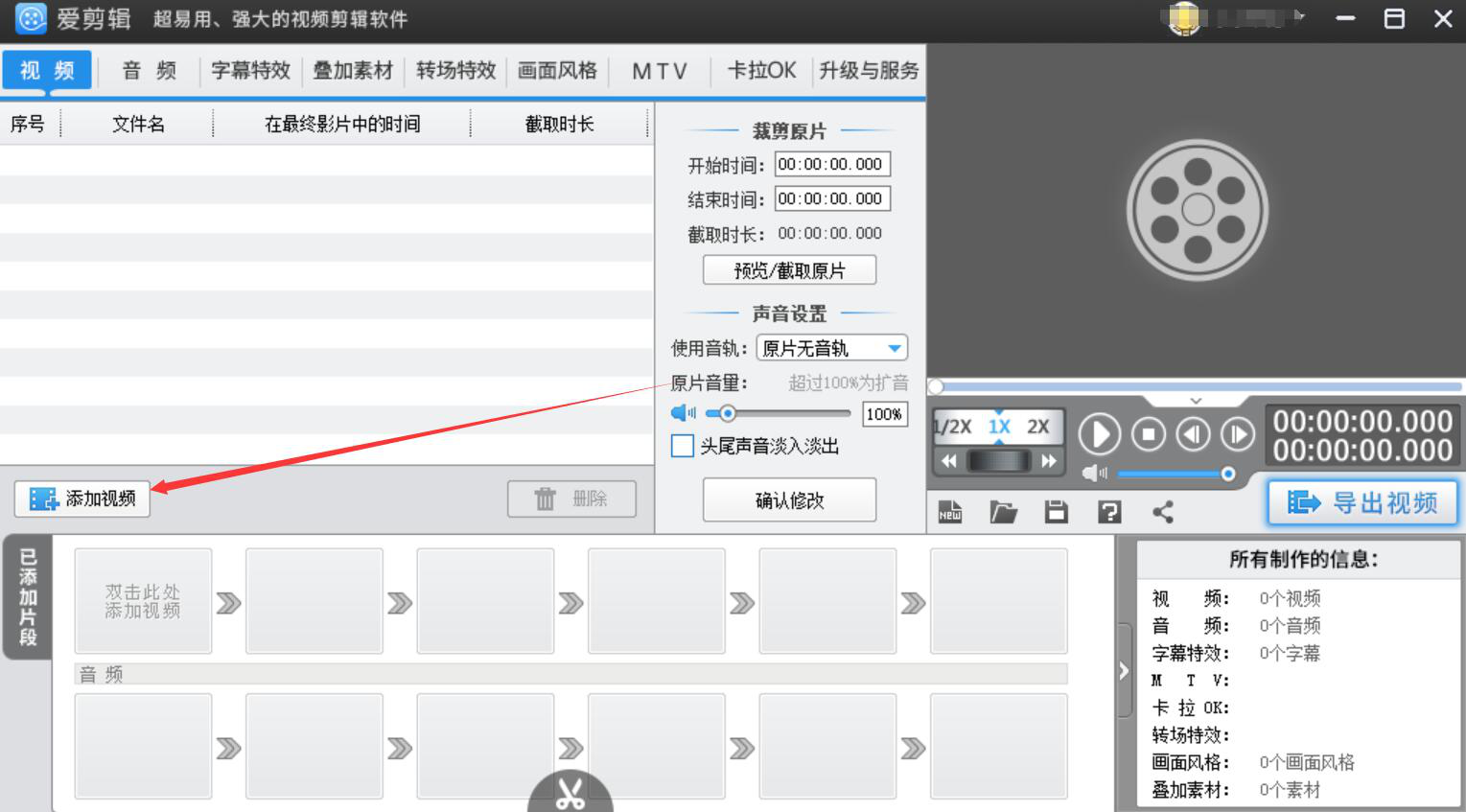
Task: Click the 原片音量 volume slider
Action: pyautogui.click(x=778, y=414)
